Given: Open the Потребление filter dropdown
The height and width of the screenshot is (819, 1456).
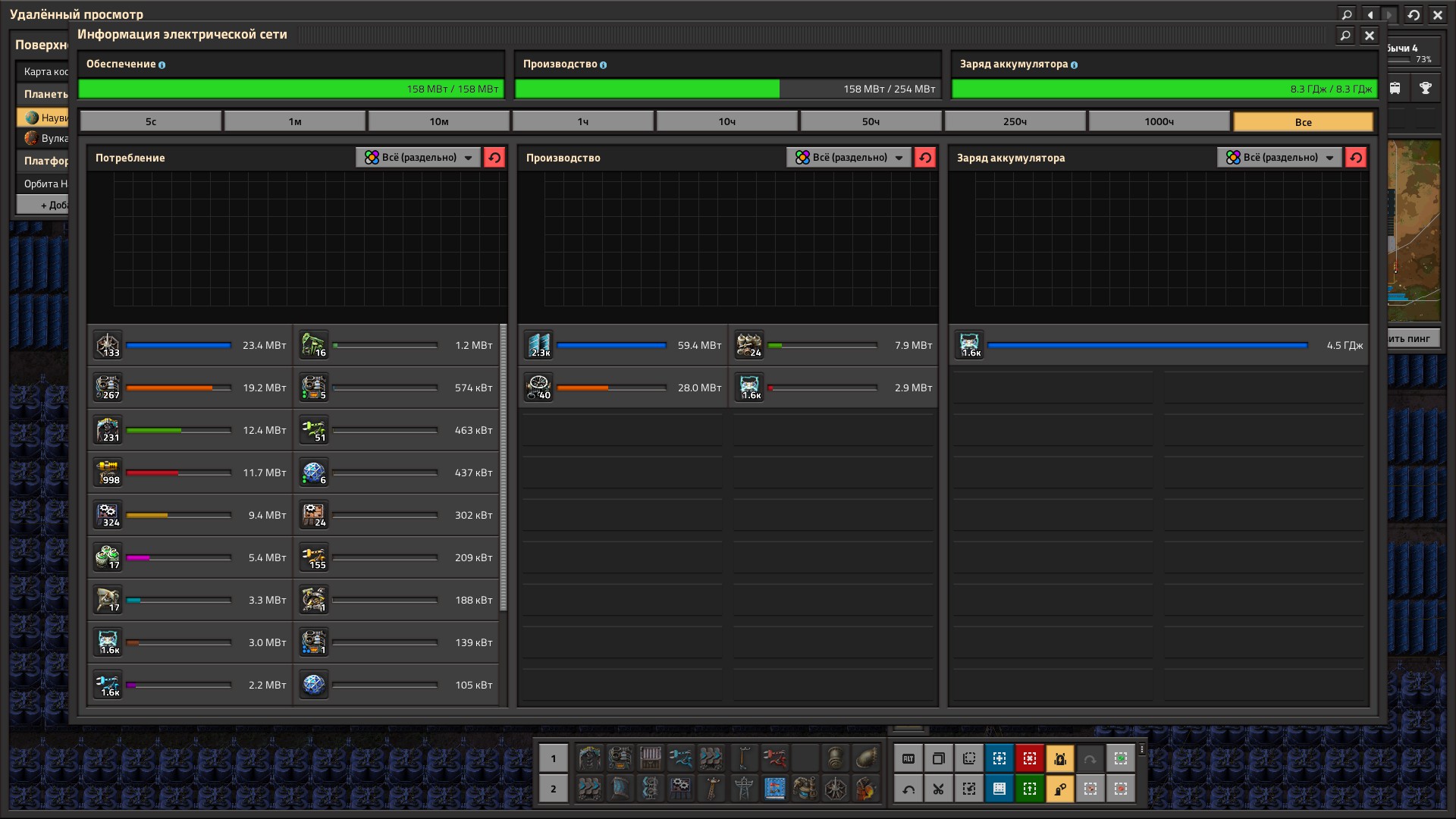Looking at the screenshot, I should pos(418,157).
